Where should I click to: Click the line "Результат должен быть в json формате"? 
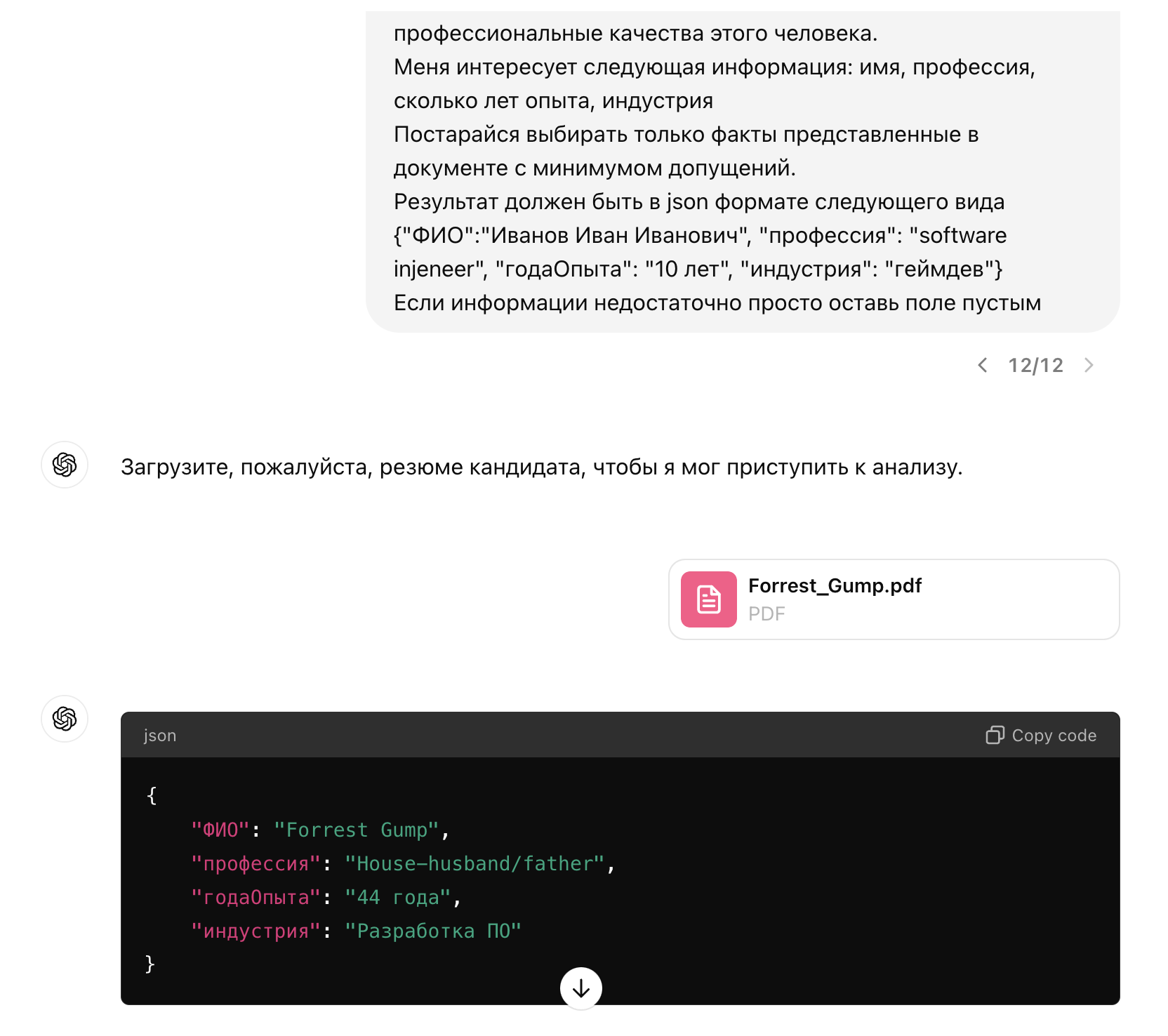click(699, 201)
